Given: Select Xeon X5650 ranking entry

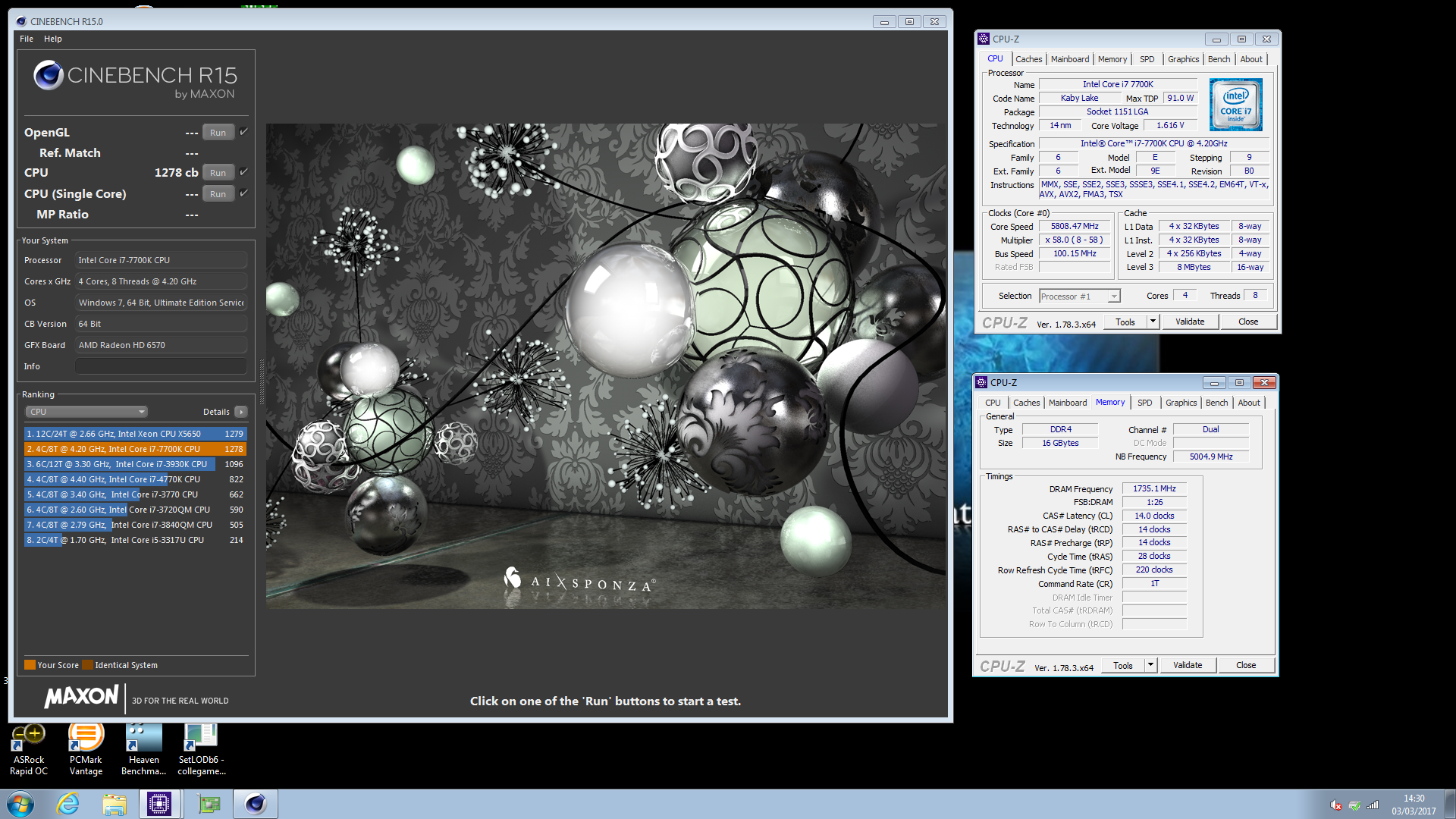Looking at the screenshot, I should click(135, 434).
